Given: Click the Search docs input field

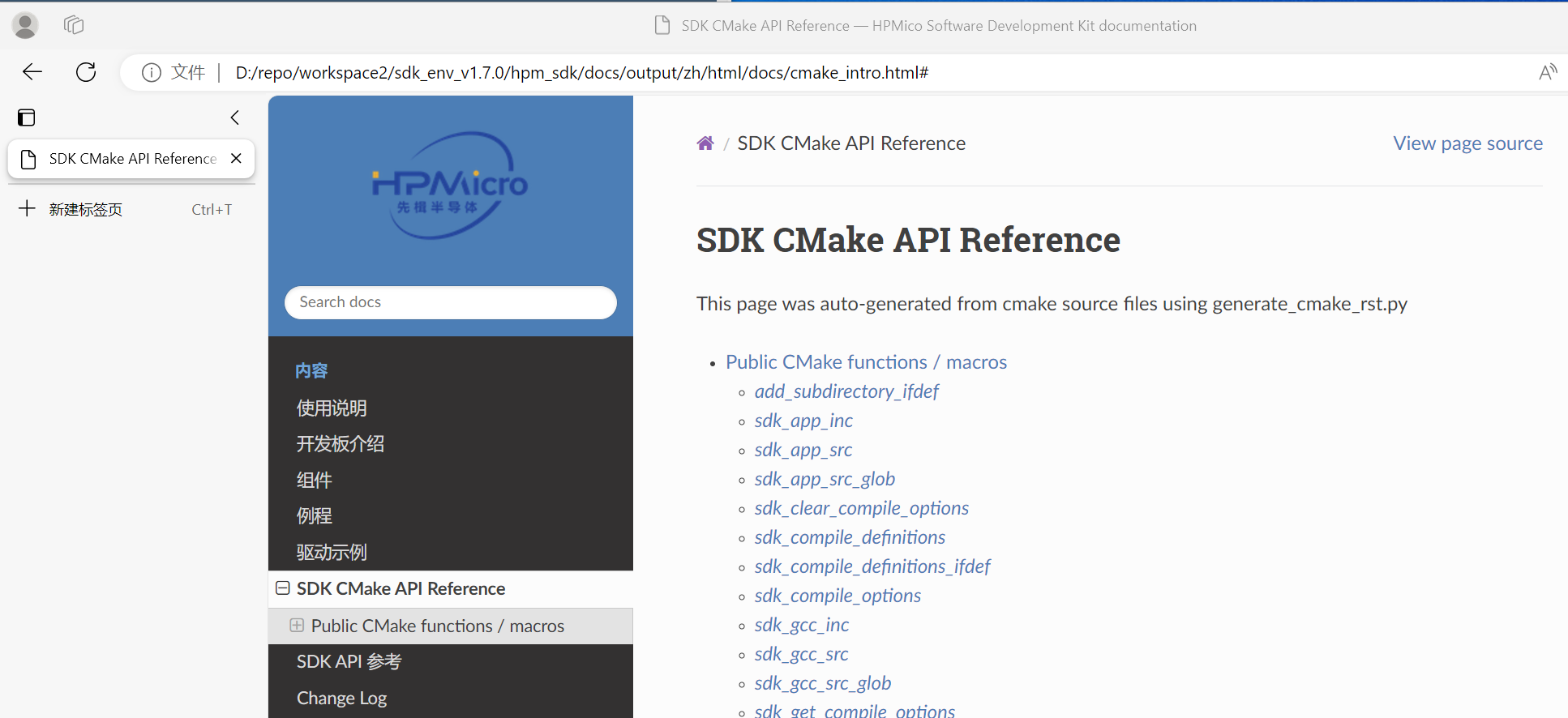Looking at the screenshot, I should coord(450,302).
